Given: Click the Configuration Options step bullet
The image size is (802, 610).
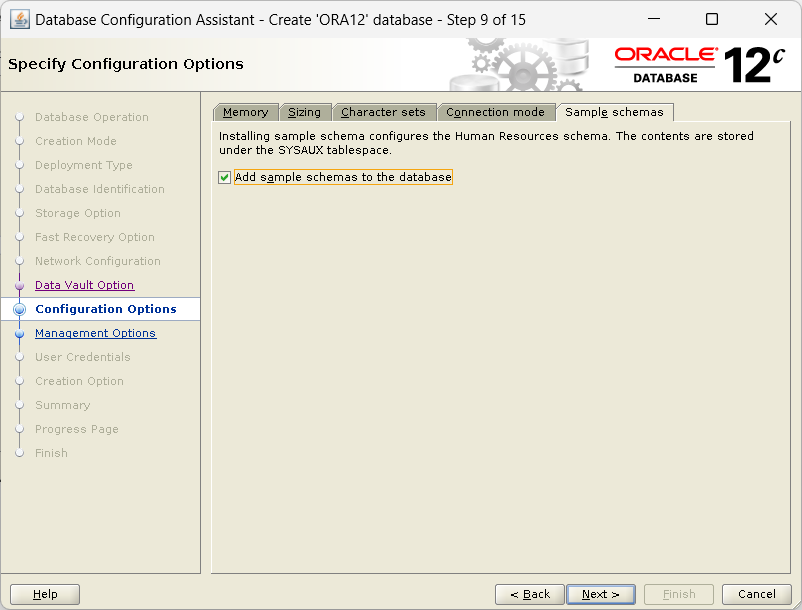Looking at the screenshot, I should point(19,309).
